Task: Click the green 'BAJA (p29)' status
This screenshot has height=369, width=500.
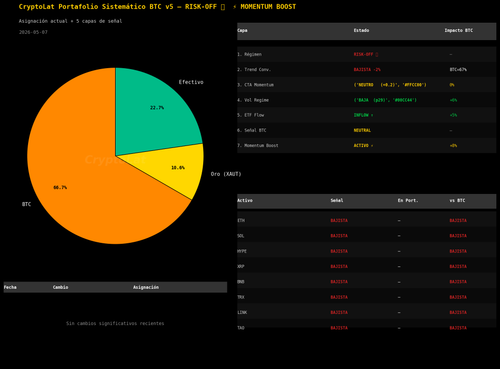Action: [385, 100]
